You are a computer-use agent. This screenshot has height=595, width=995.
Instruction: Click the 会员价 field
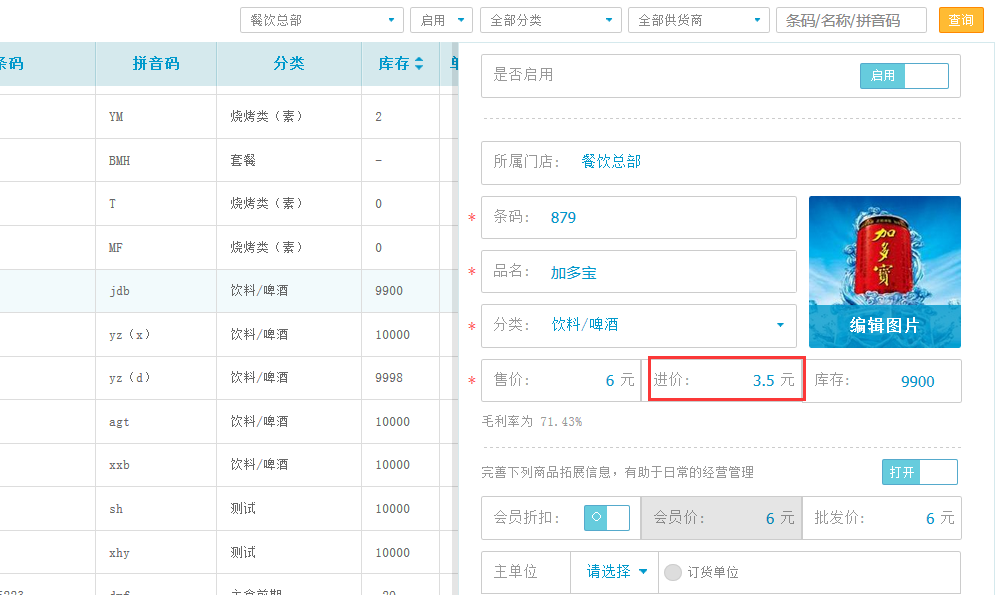722,518
